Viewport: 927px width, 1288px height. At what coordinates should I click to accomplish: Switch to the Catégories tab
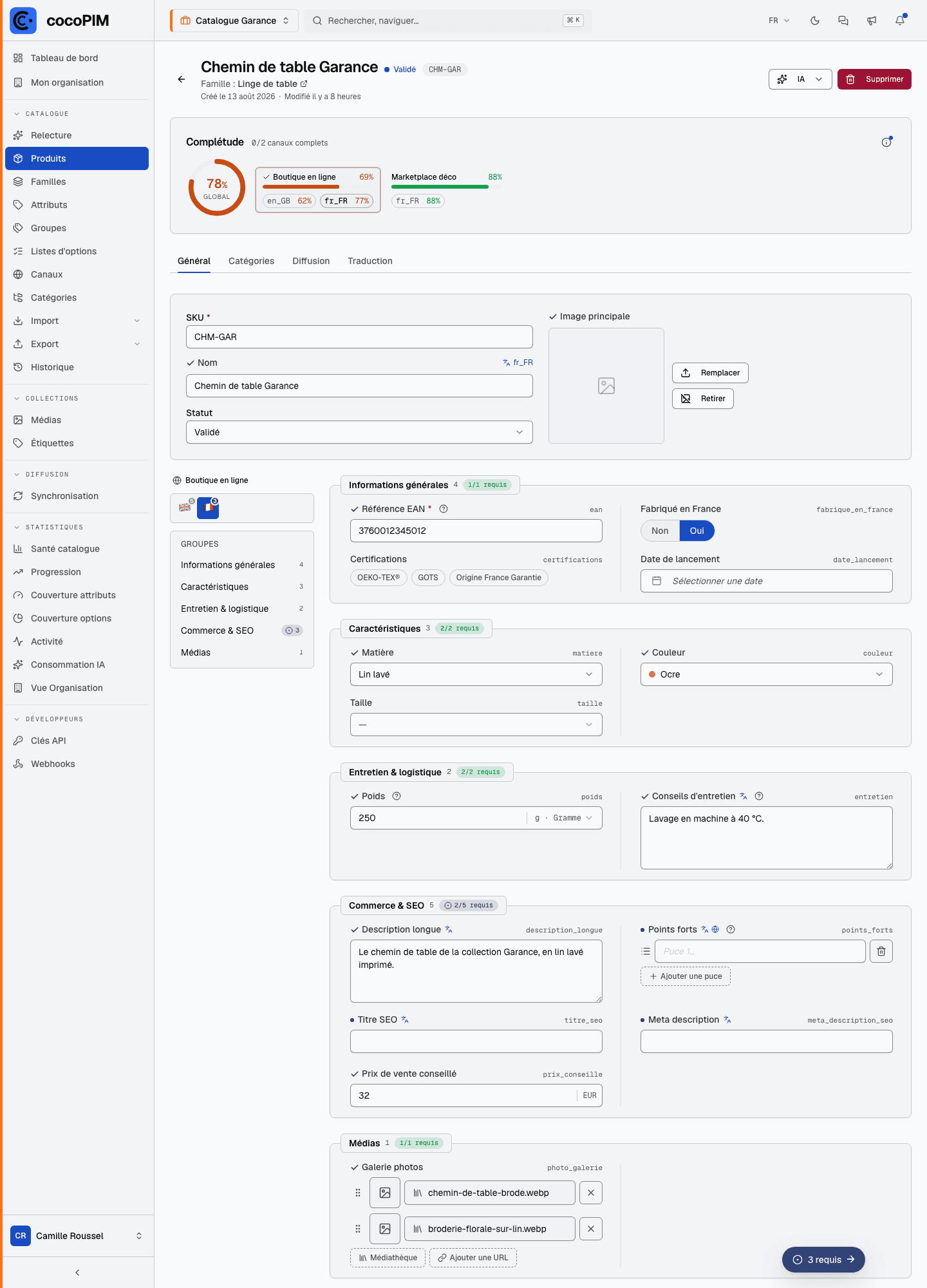(x=251, y=261)
